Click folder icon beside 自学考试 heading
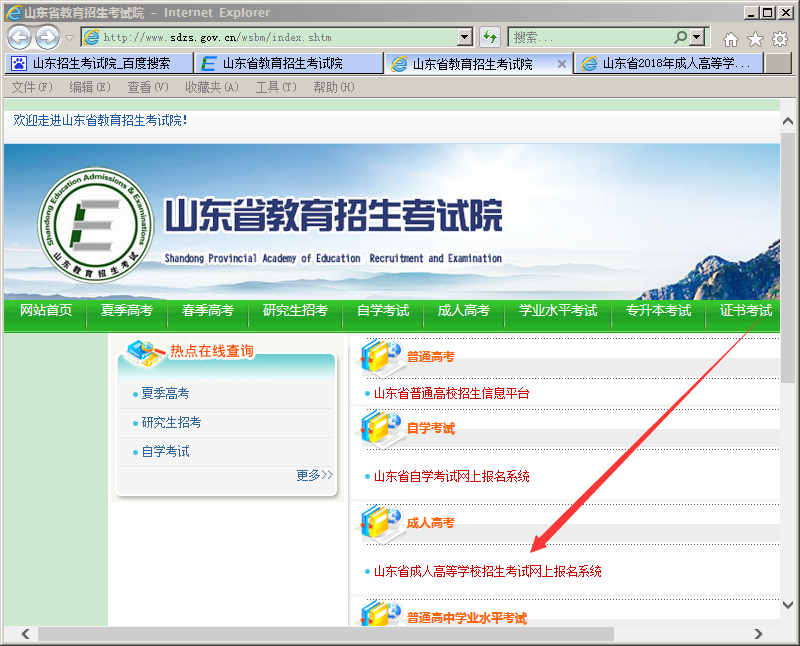The width and height of the screenshot is (800, 646). [379, 428]
